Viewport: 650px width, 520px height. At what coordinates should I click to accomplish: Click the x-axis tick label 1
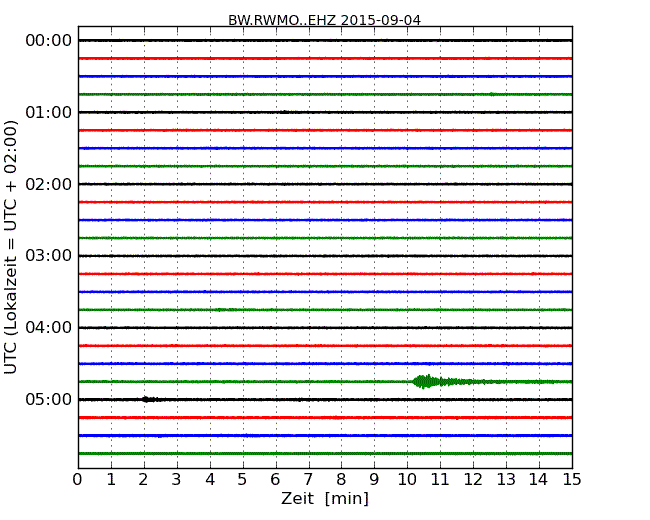111,480
